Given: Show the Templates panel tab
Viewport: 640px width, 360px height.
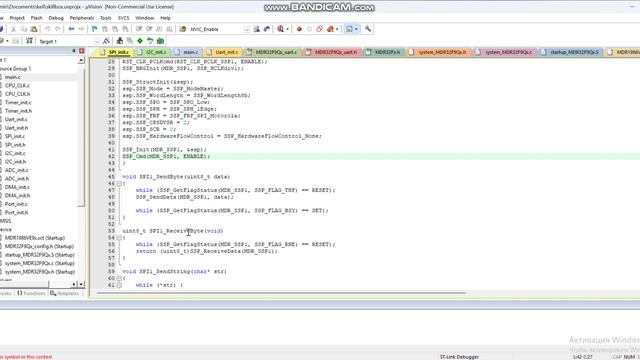Looking at the screenshot, I should point(64,293).
